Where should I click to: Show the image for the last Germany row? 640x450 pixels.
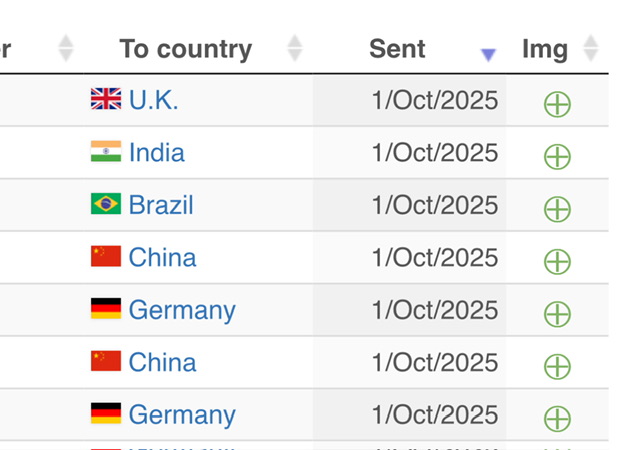point(557,419)
